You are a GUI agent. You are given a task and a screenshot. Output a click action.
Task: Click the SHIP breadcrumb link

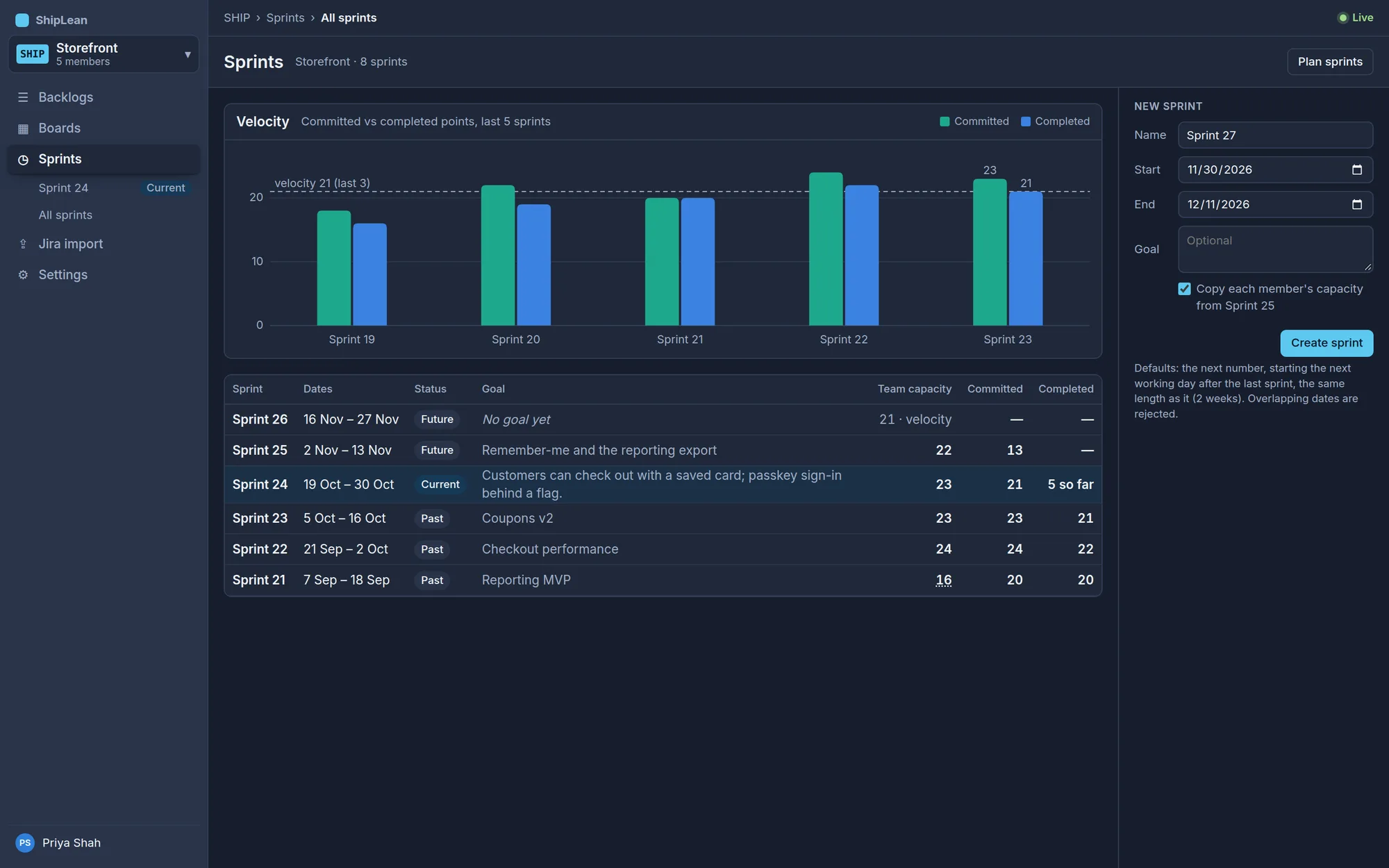(237, 18)
